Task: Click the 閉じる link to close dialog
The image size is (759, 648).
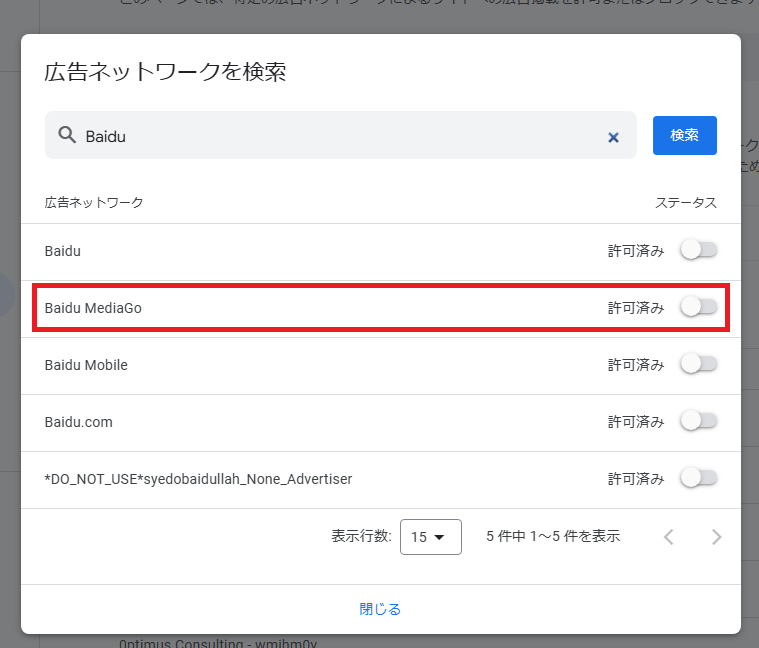Action: (380, 609)
